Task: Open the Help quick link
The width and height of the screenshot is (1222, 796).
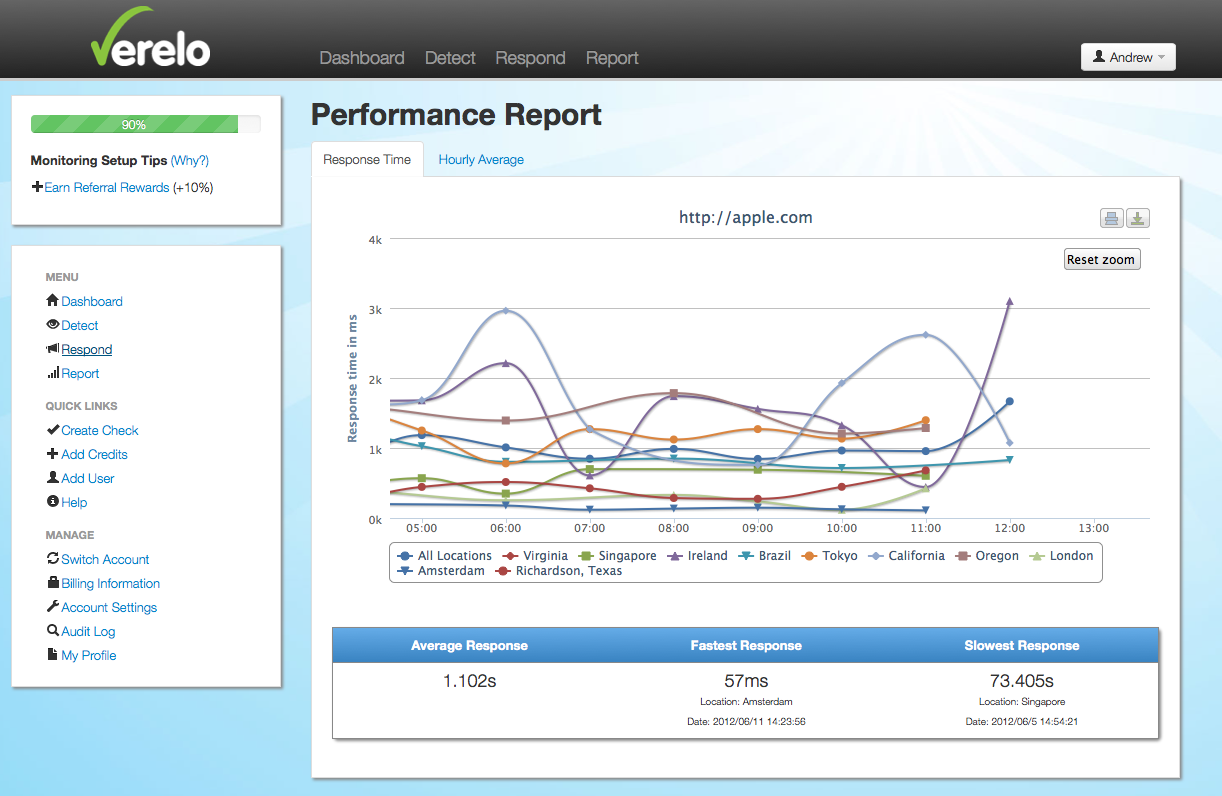Action: point(74,502)
